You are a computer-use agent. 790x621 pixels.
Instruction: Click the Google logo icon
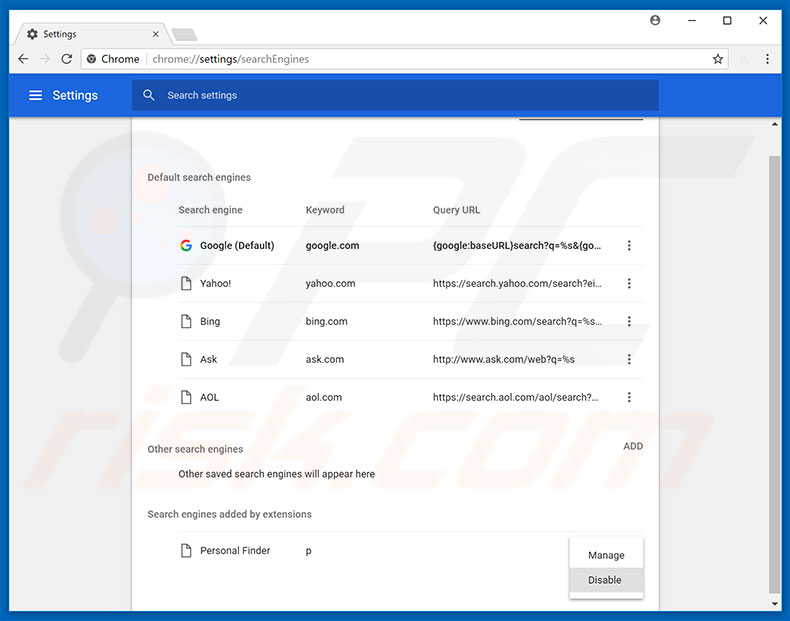click(x=186, y=245)
